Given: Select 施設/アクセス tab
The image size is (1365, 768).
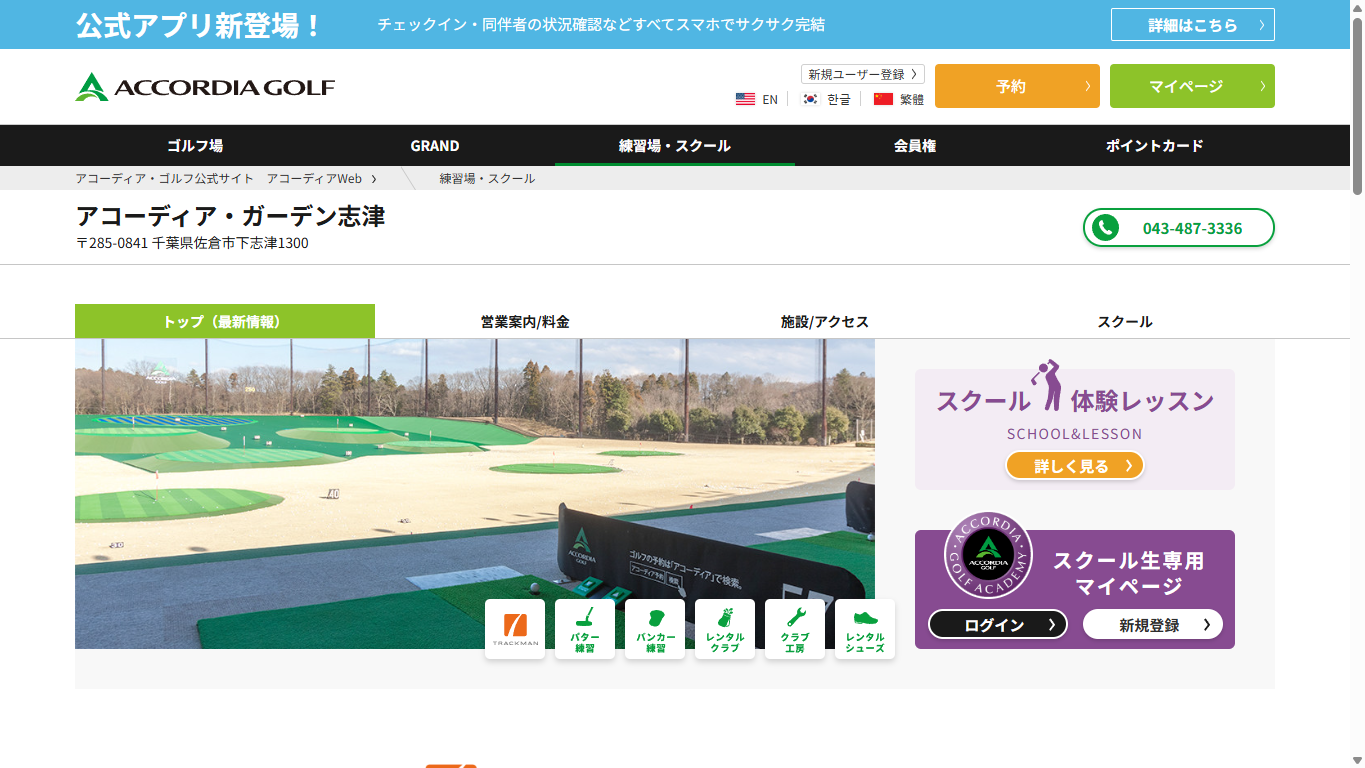Looking at the screenshot, I should (825, 321).
